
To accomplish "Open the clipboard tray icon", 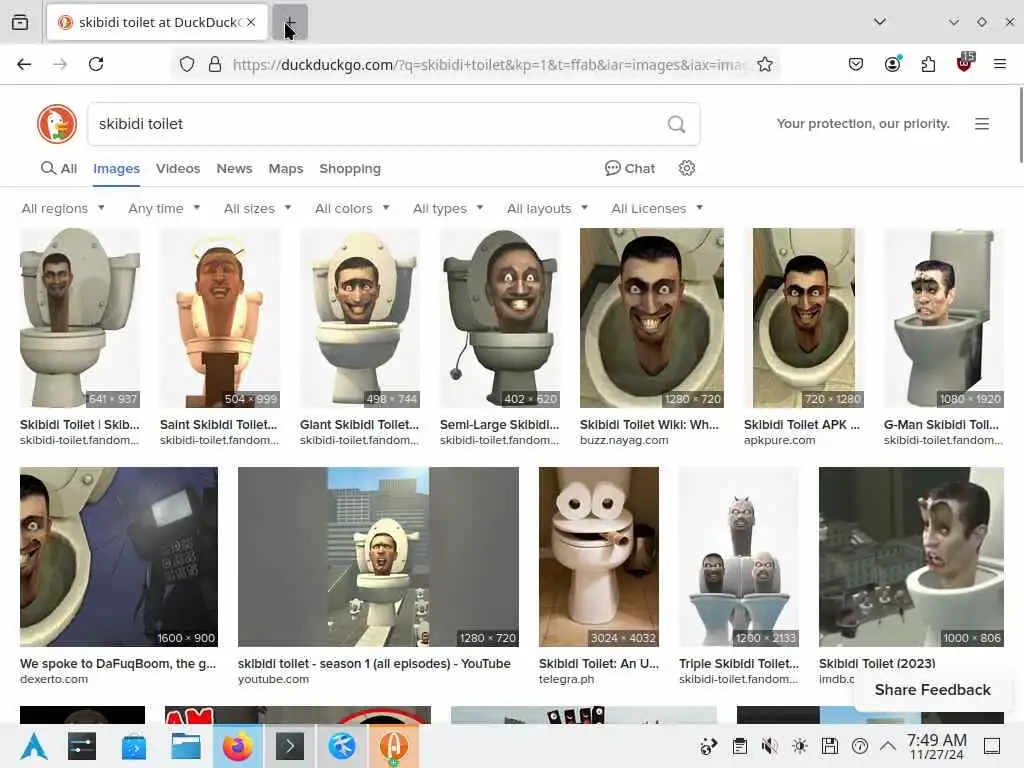I will pos(739,746).
